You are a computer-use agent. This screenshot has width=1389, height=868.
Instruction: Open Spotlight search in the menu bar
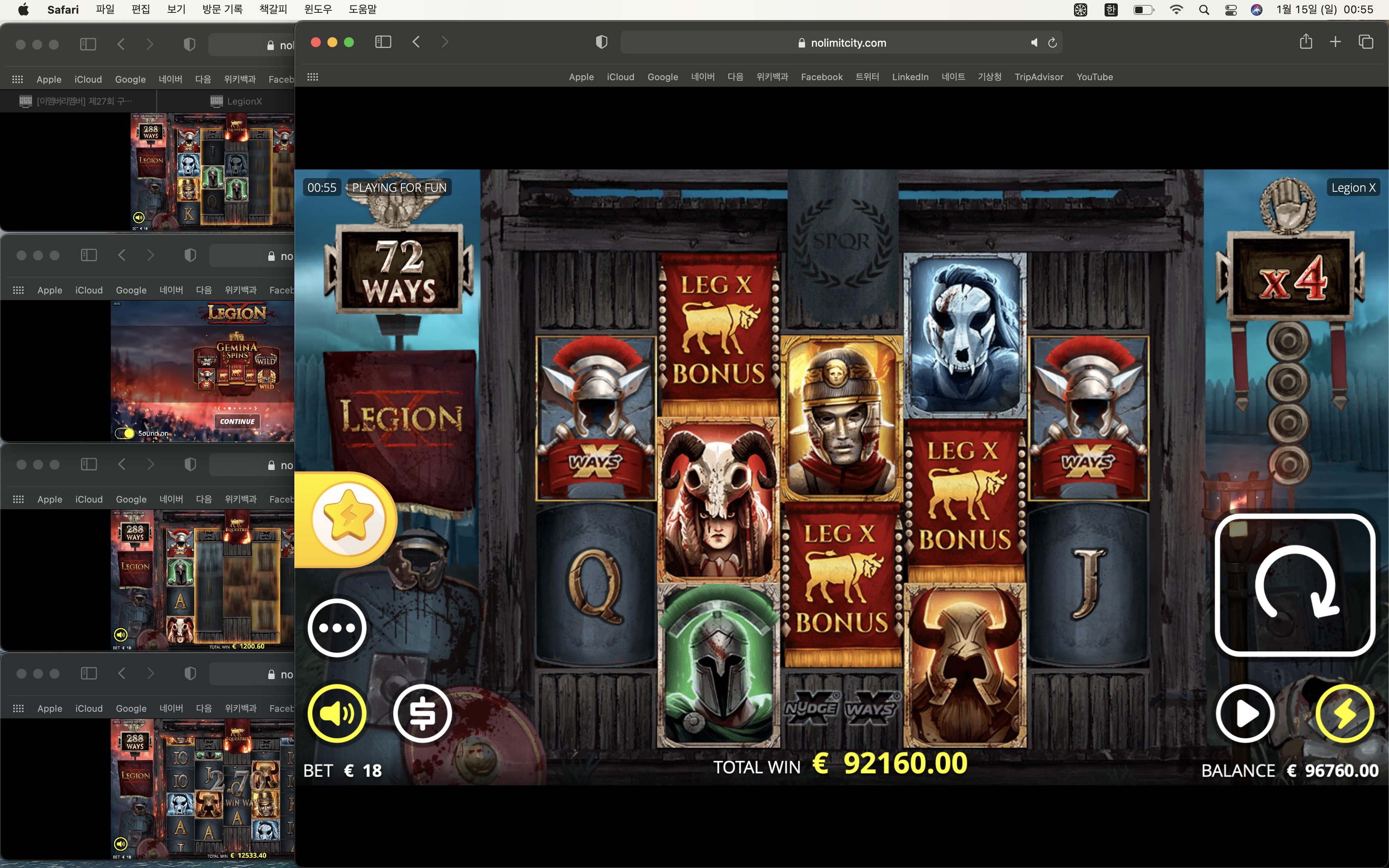coord(1204,10)
